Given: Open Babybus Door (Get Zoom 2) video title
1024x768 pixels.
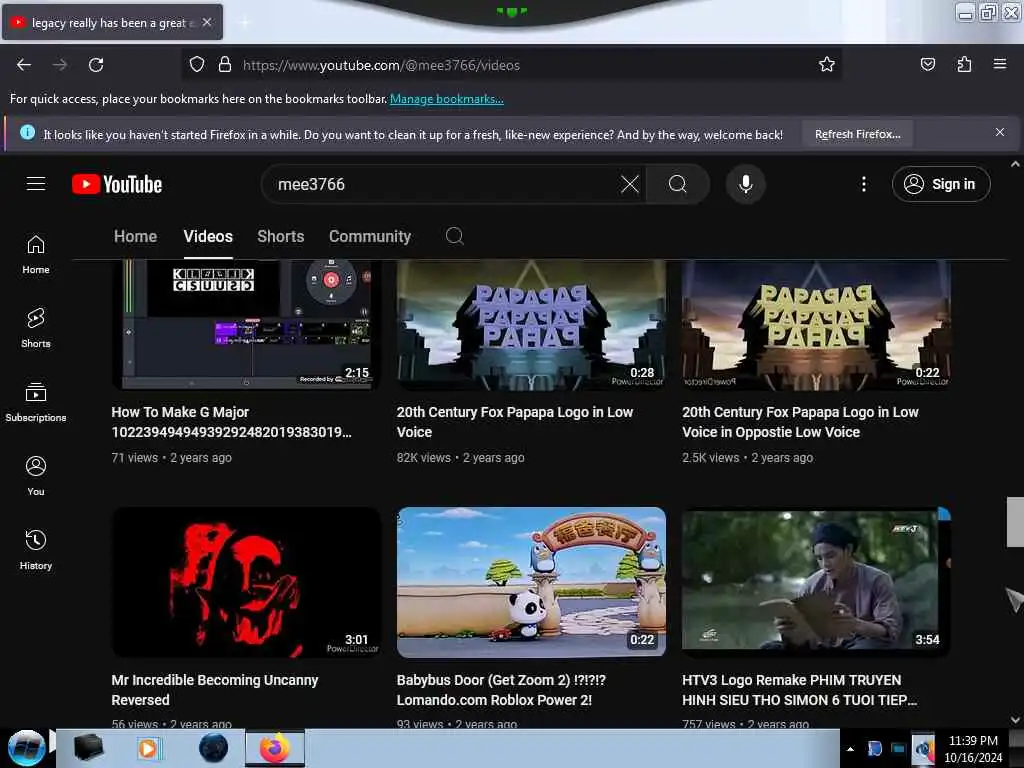Looking at the screenshot, I should click(501, 690).
